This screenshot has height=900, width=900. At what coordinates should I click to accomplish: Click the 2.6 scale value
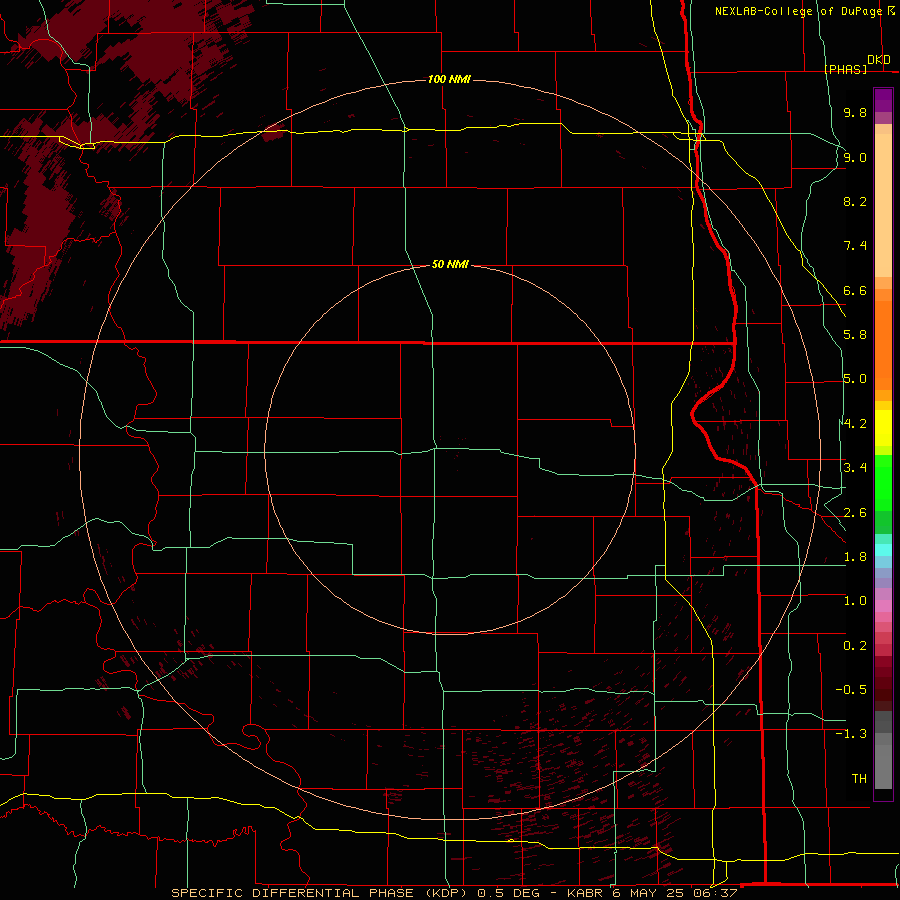[855, 513]
